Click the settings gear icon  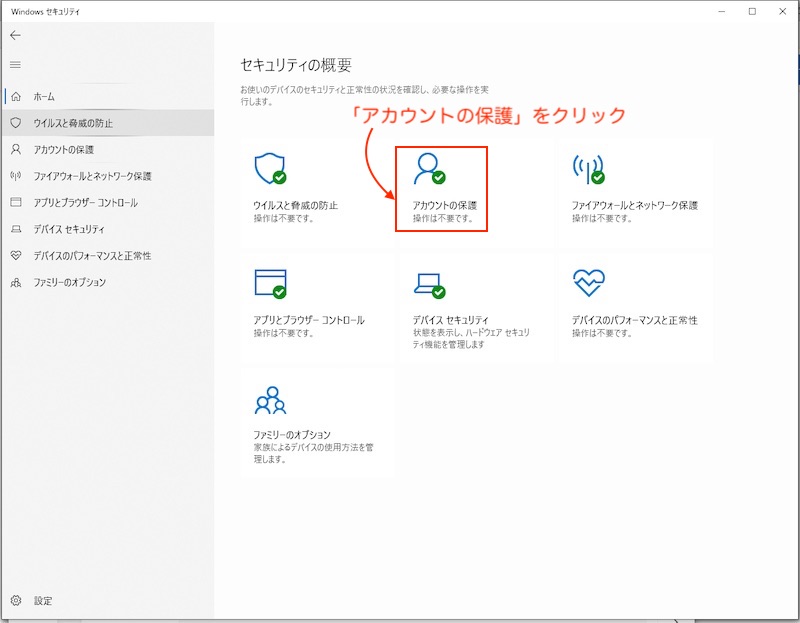click(16, 601)
